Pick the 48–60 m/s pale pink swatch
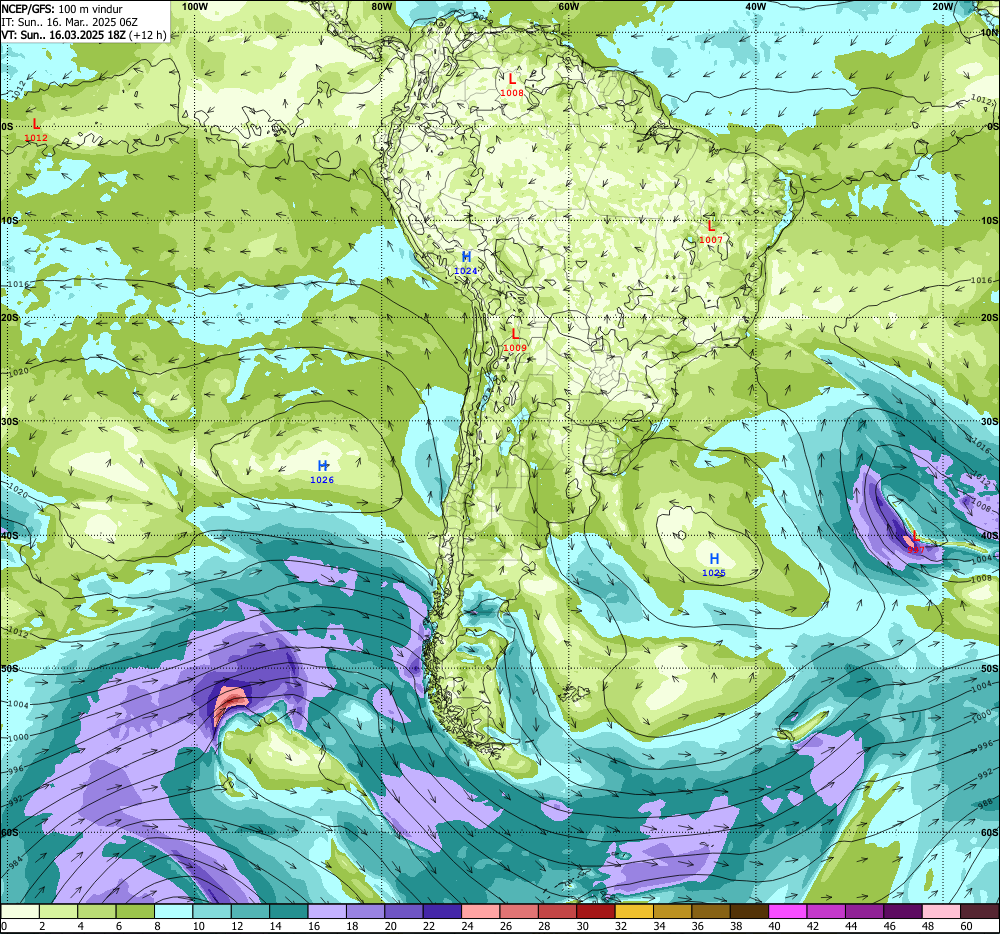 click(941, 911)
